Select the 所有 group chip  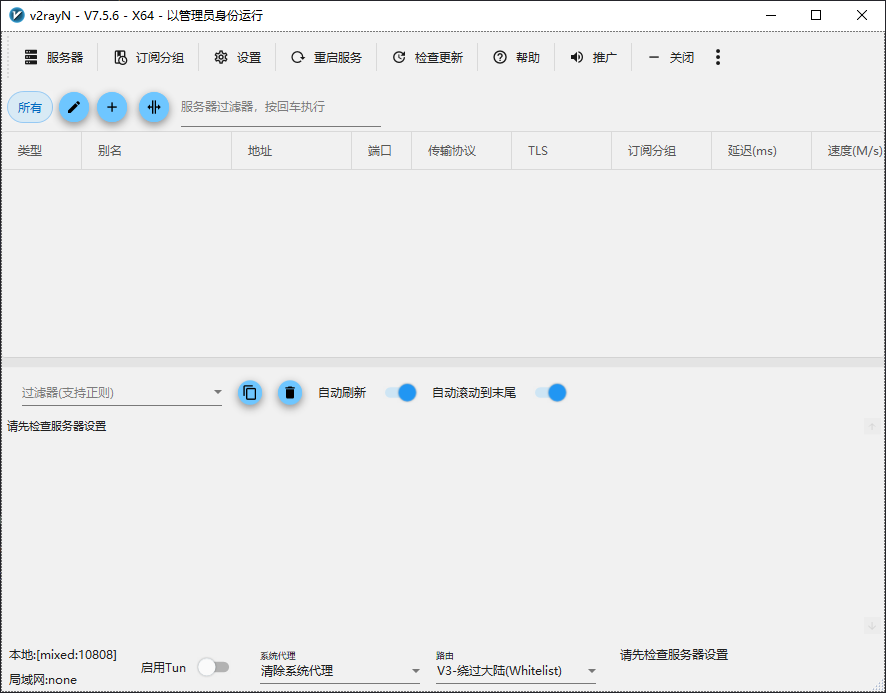click(x=30, y=107)
